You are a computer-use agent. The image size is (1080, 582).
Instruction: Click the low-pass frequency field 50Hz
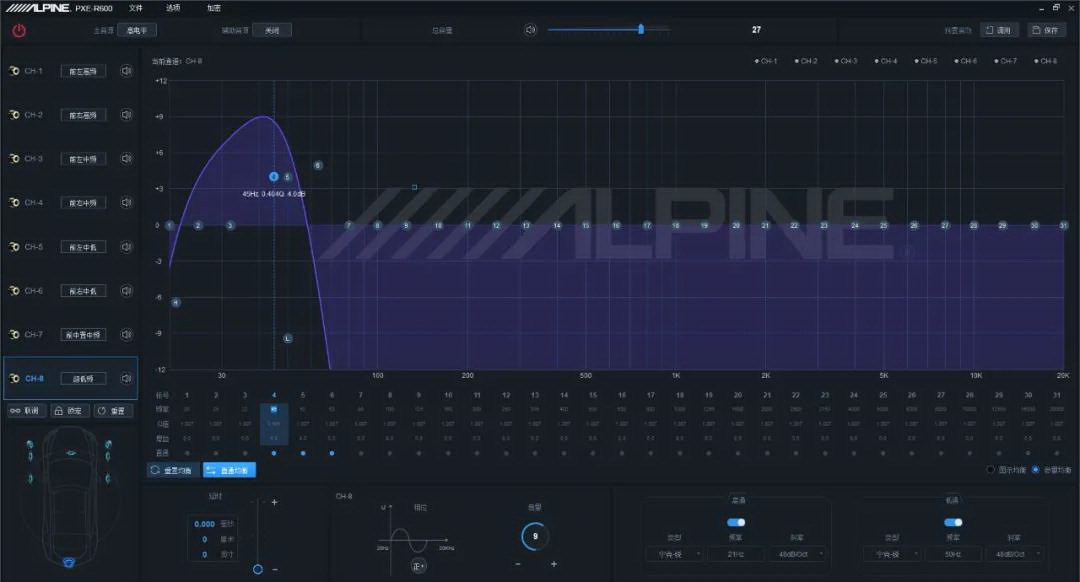pyautogui.click(x=953, y=554)
